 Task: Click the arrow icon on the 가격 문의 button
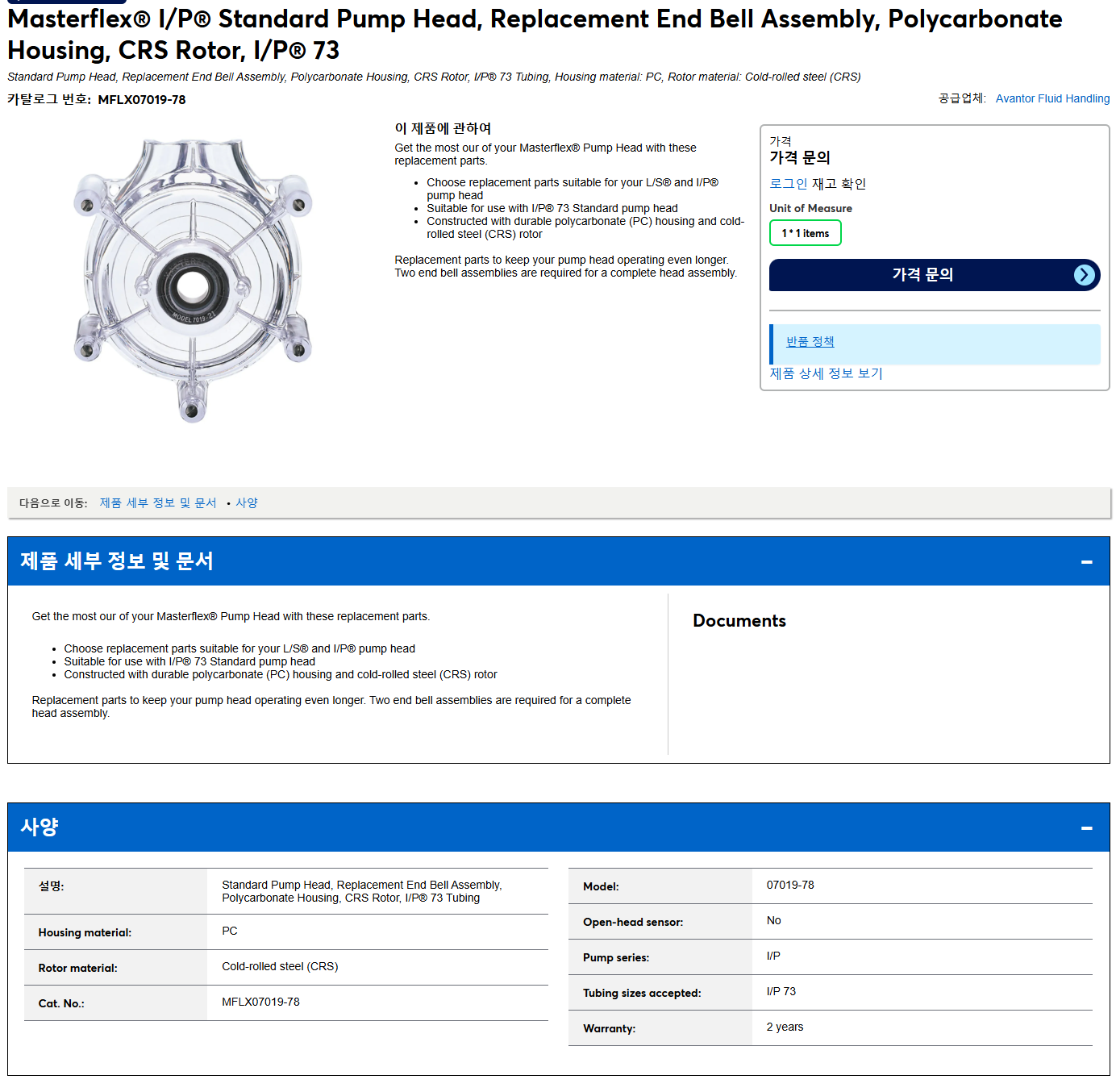click(1085, 275)
